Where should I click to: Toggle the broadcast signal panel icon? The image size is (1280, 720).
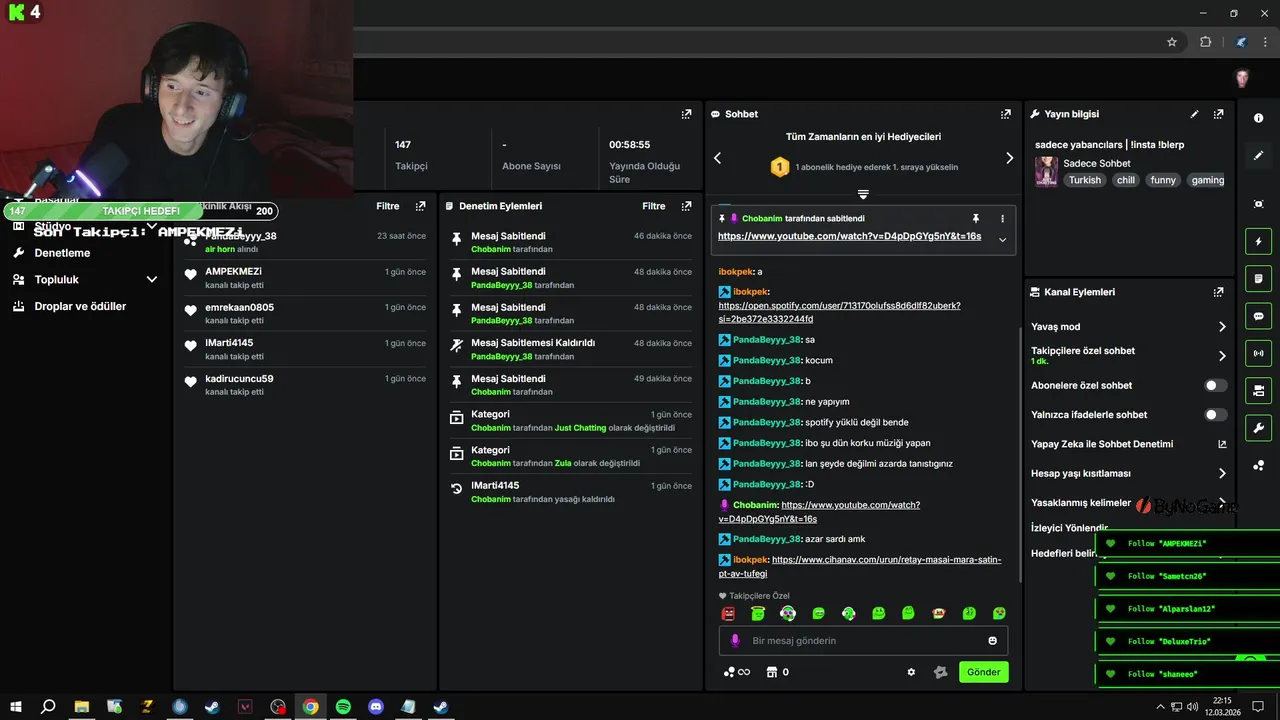click(x=1258, y=353)
